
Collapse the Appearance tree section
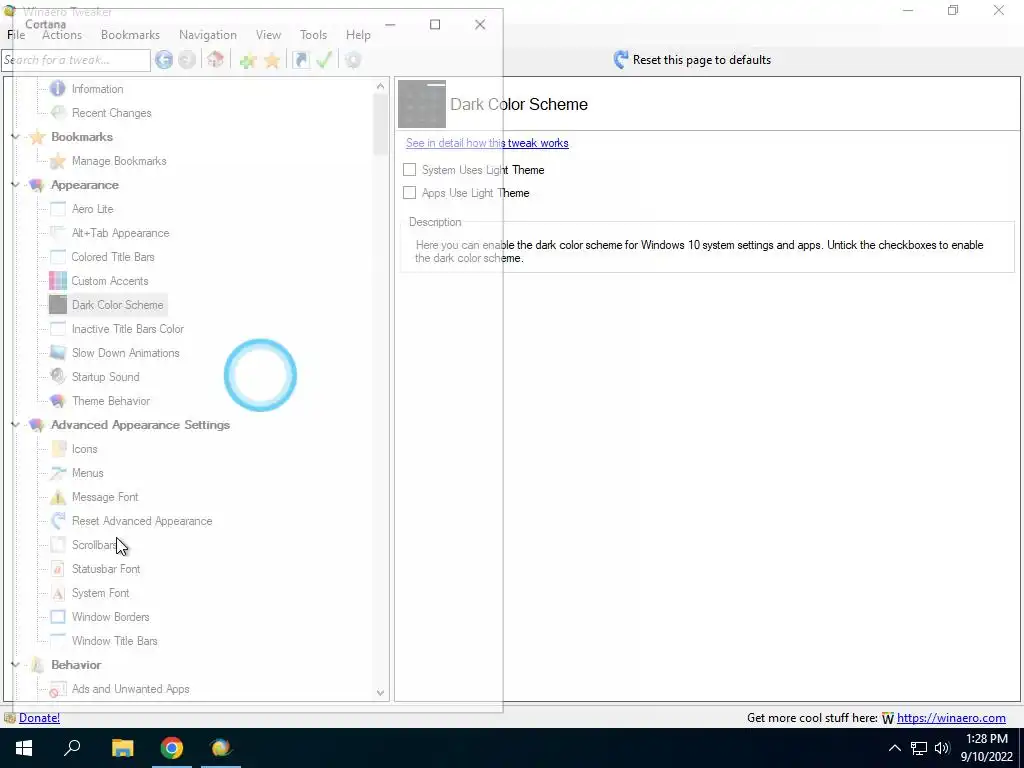15,185
